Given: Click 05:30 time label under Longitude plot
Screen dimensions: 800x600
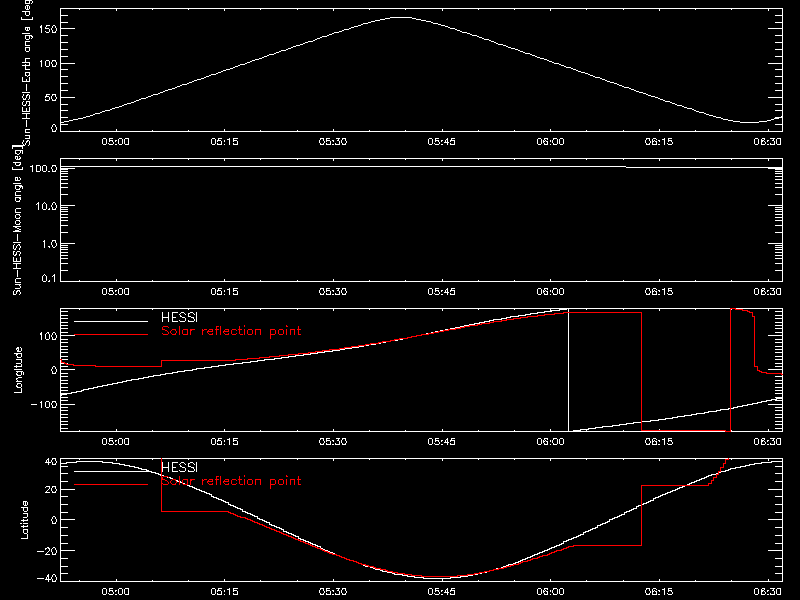Looking at the screenshot, I should tap(333, 441).
